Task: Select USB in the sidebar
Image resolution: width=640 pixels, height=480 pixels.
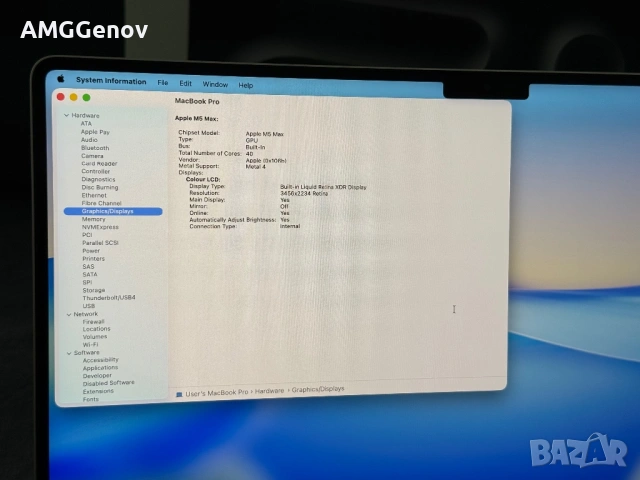Action: [89, 306]
